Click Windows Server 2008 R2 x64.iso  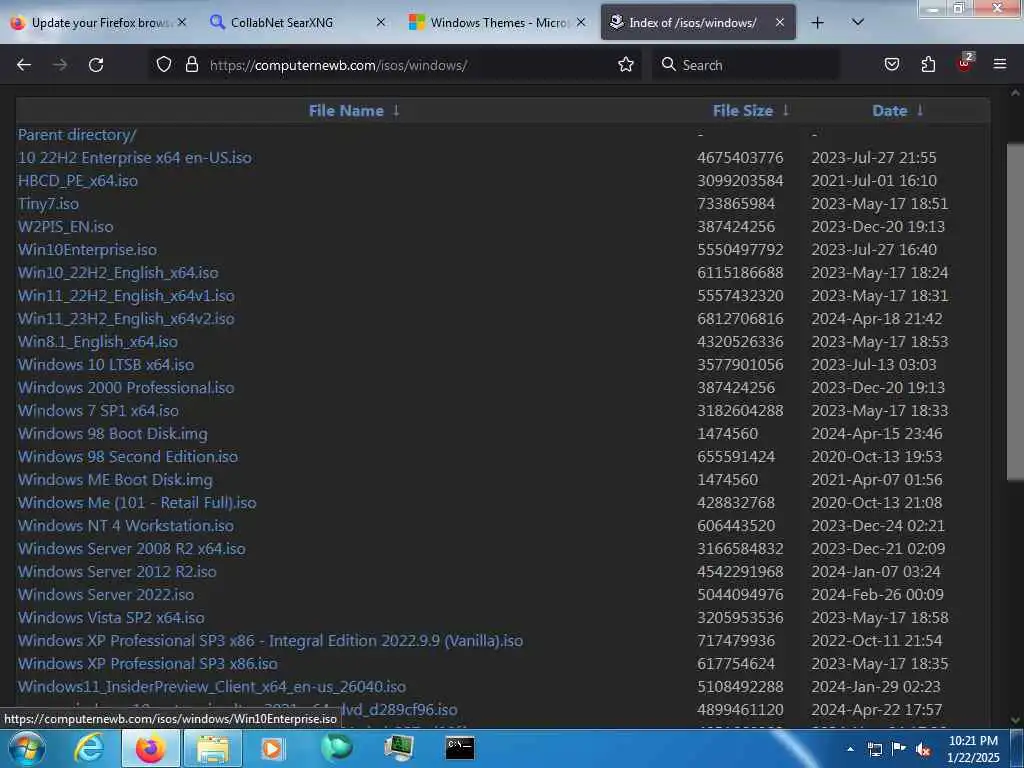[132, 549]
